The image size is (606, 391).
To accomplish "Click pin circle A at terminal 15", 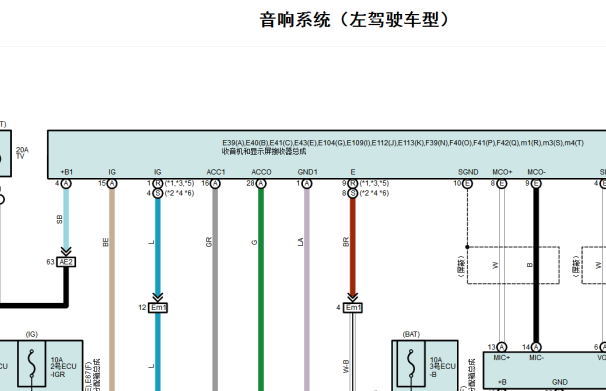I will coord(112,184).
